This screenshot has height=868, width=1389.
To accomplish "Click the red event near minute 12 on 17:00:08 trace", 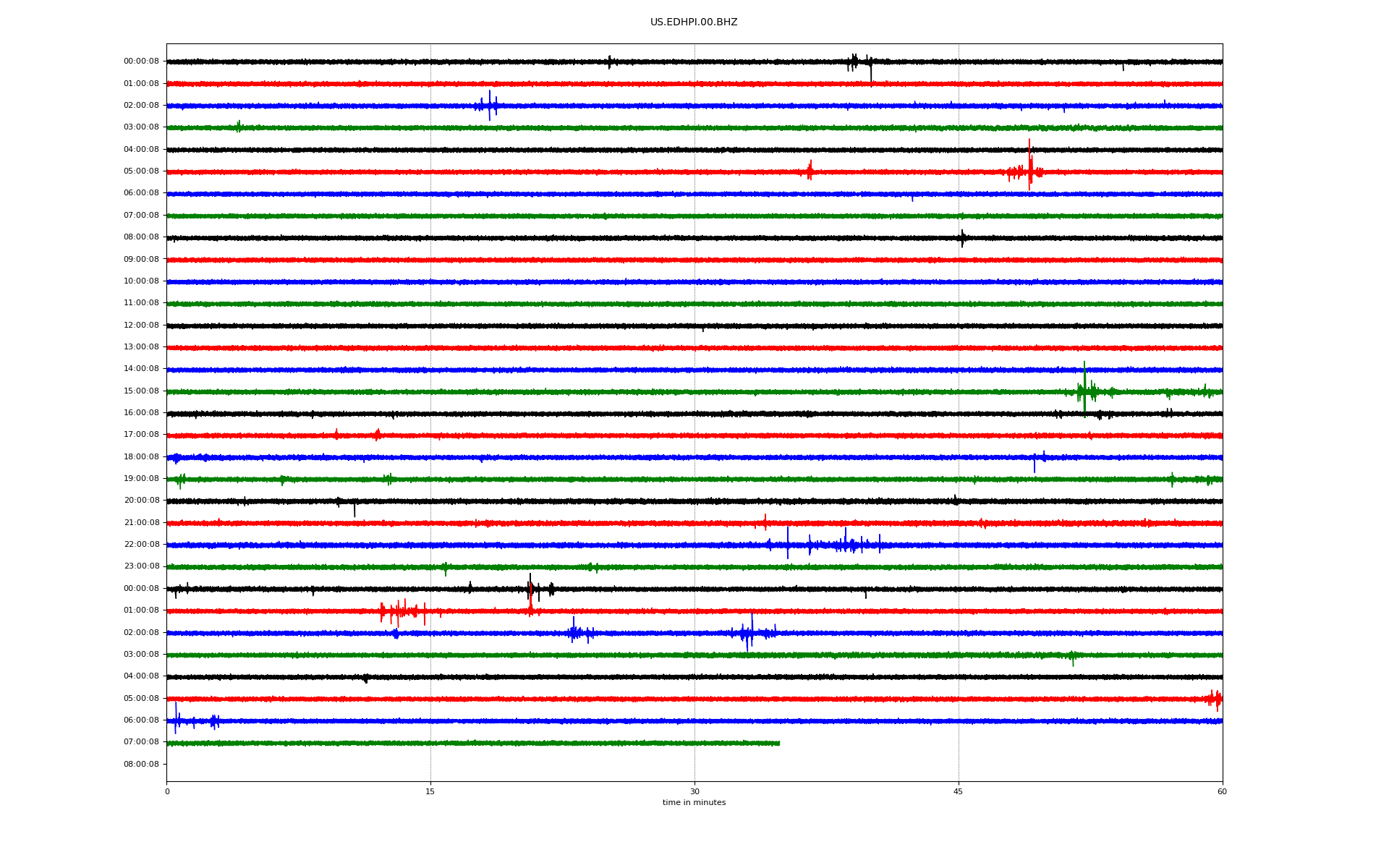I will pos(377,435).
